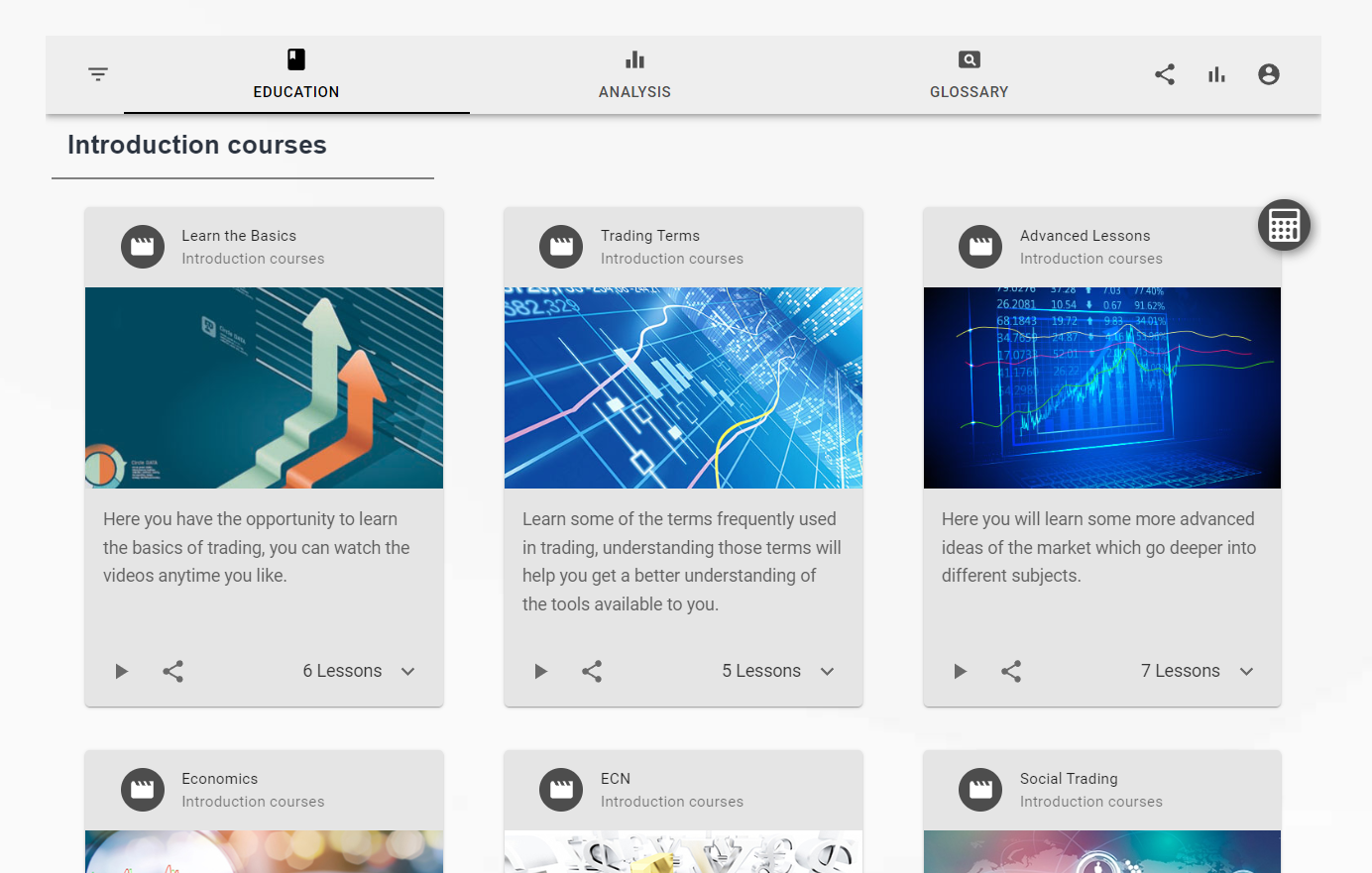This screenshot has width=1372, height=873.
Task: Click Introduction courses subtitle under Trading Terms
Action: click(x=672, y=259)
